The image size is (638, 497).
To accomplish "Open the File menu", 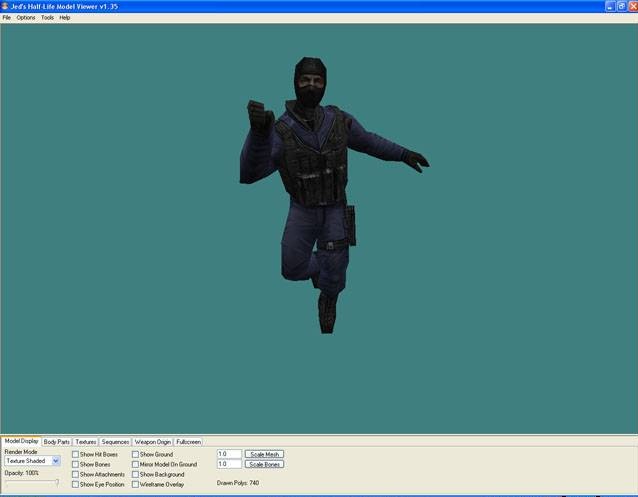I will point(7,18).
